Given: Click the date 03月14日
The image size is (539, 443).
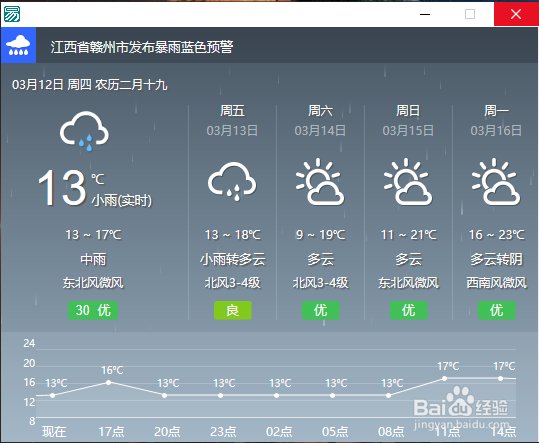Looking at the screenshot, I should [x=320, y=131].
